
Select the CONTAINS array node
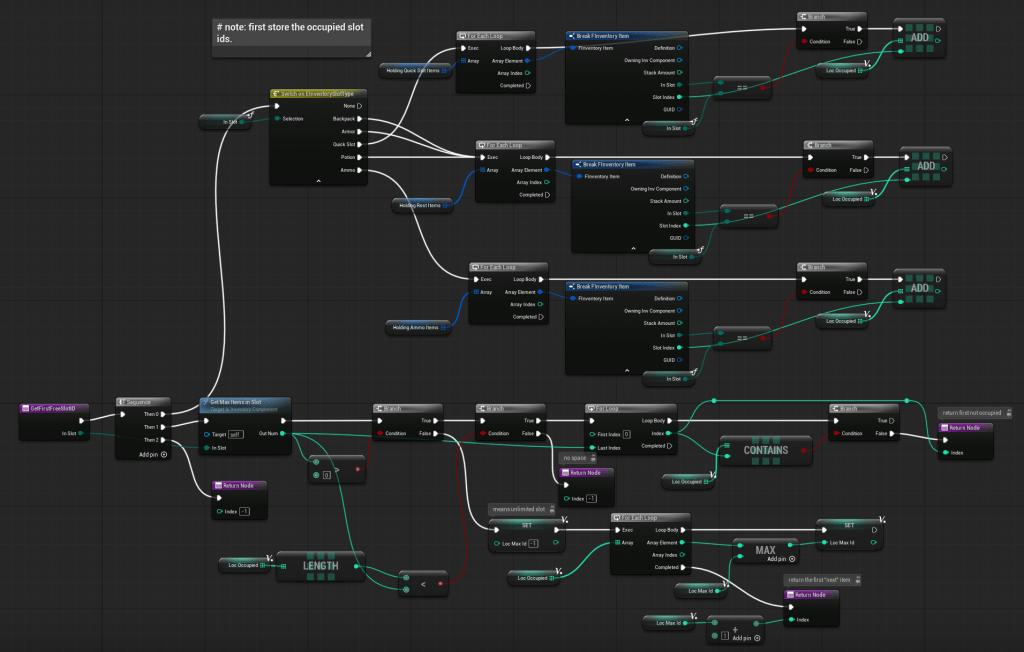click(765, 450)
